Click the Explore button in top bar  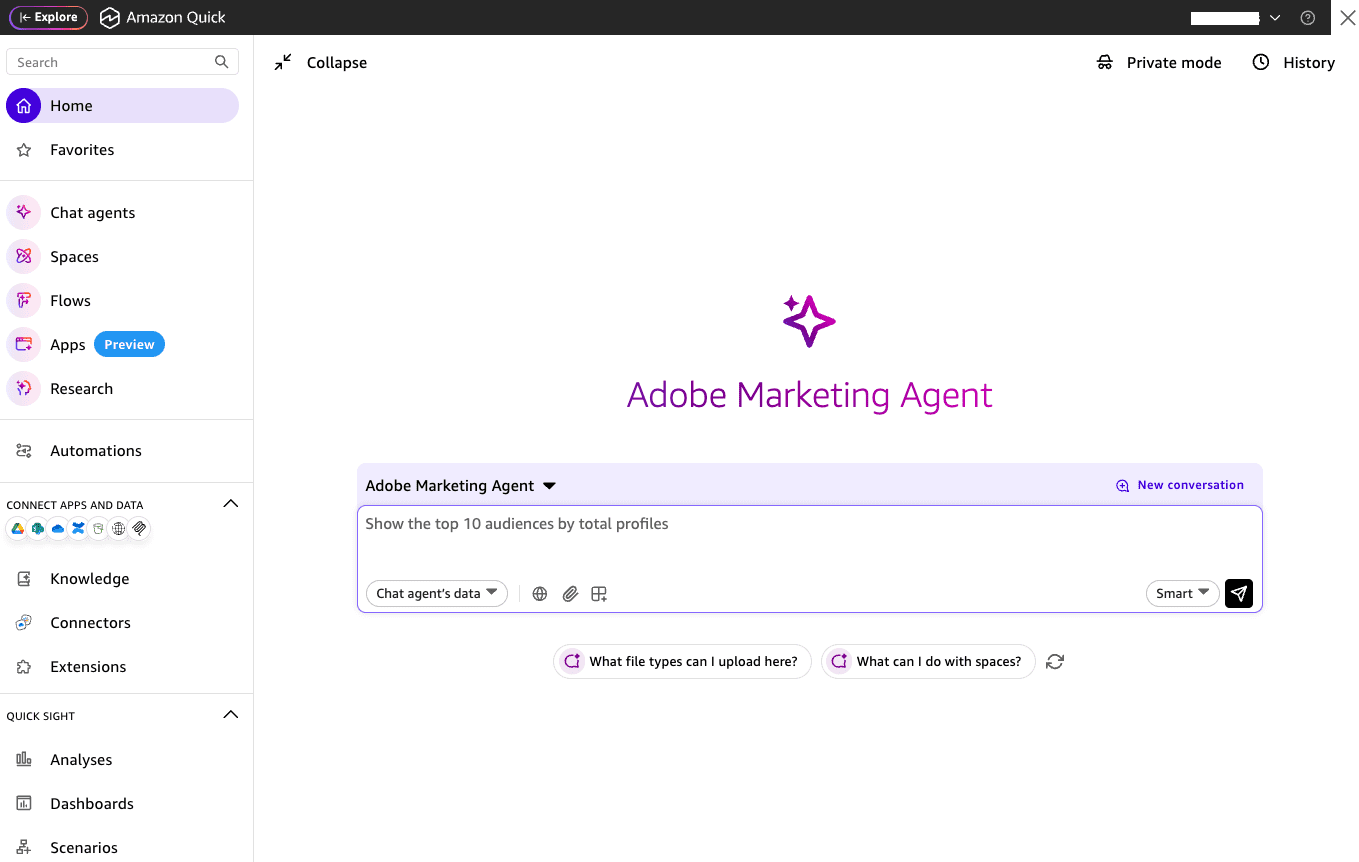[x=49, y=17]
